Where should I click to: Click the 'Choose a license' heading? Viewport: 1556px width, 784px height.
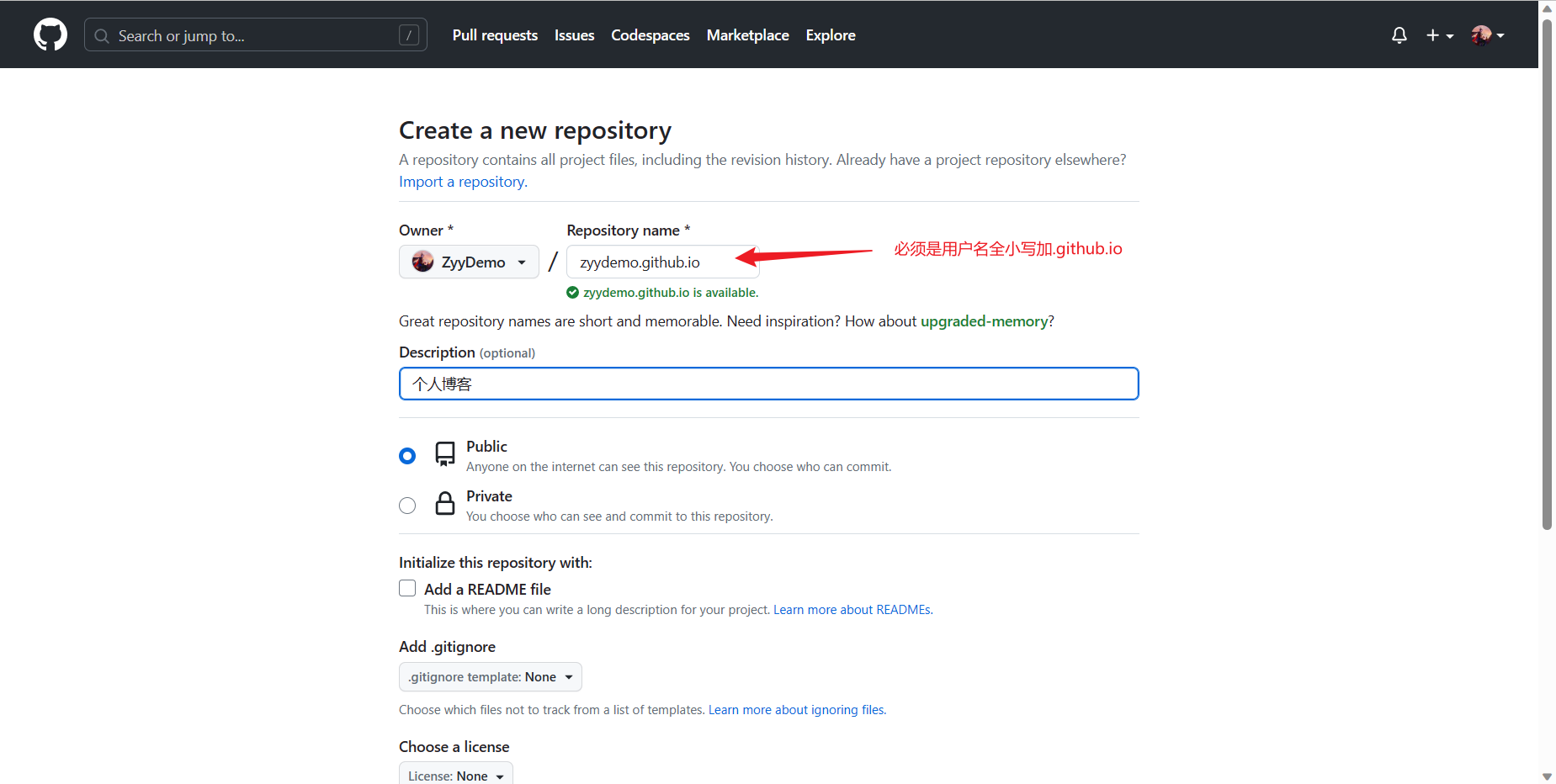454,747
